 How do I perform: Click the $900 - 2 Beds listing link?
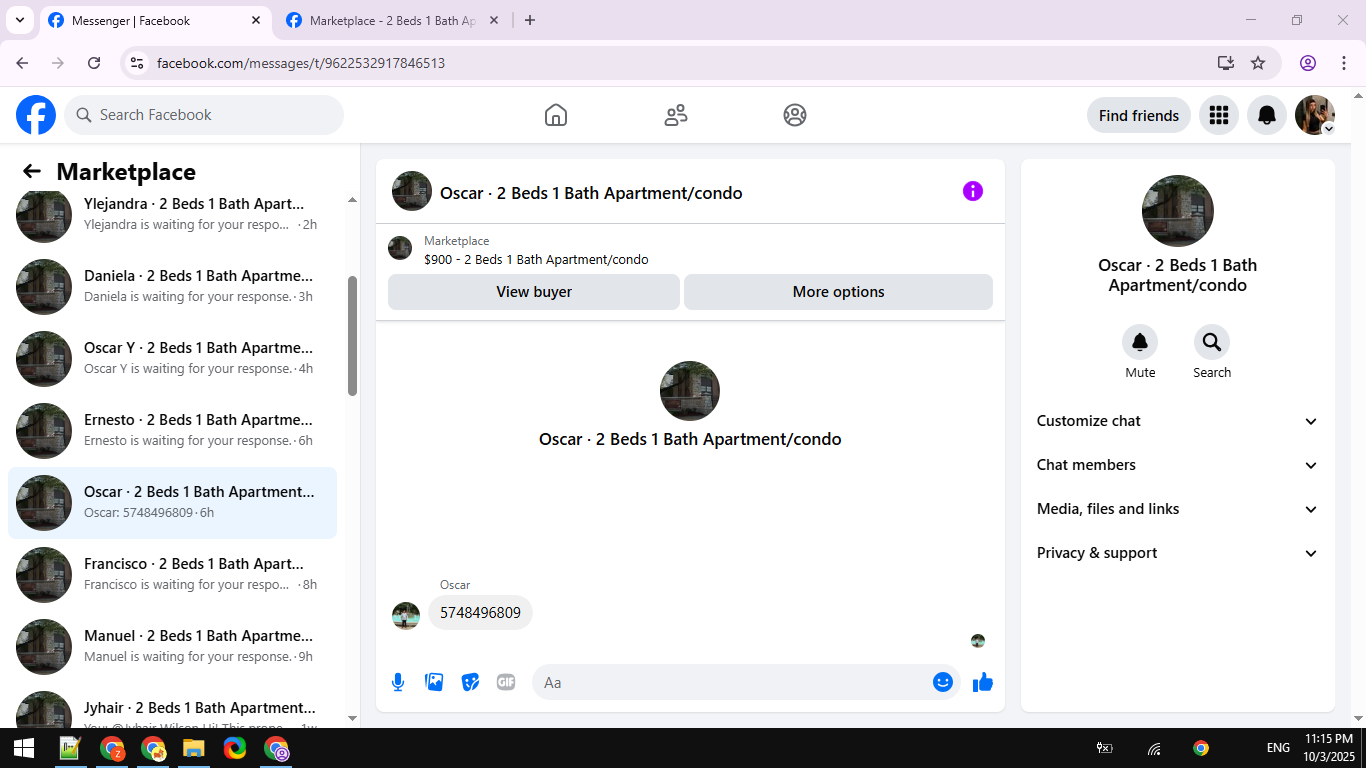tap(536, 260)
